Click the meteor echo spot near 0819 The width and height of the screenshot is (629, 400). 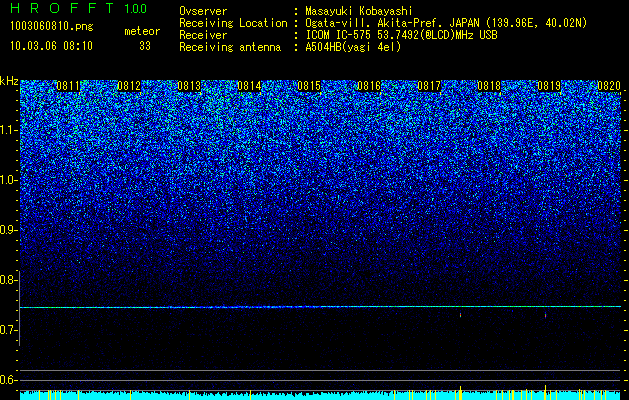coord(546,315)
